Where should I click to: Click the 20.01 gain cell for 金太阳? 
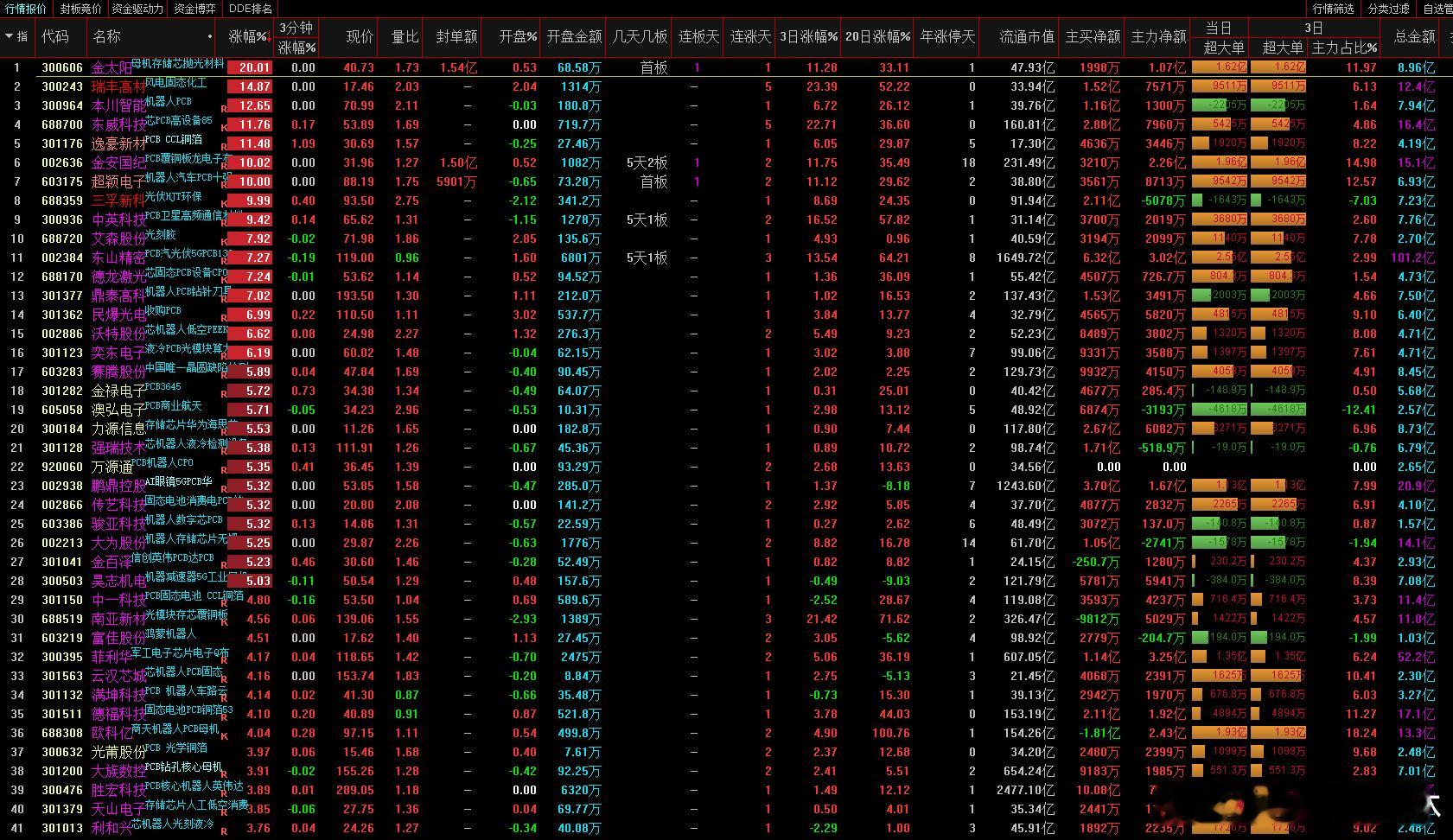251,67
